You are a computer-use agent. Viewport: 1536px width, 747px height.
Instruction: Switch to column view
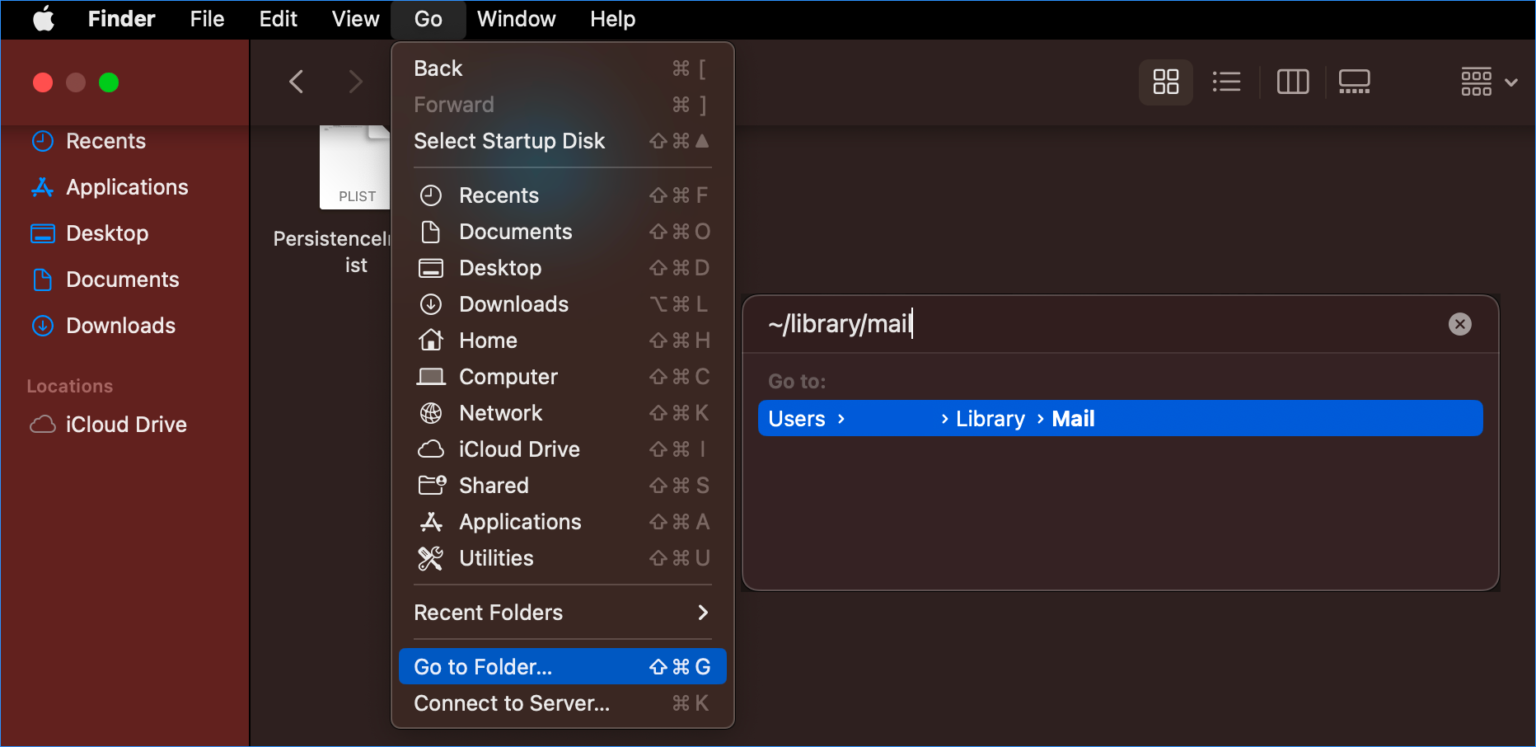[x=1292, y=82]
